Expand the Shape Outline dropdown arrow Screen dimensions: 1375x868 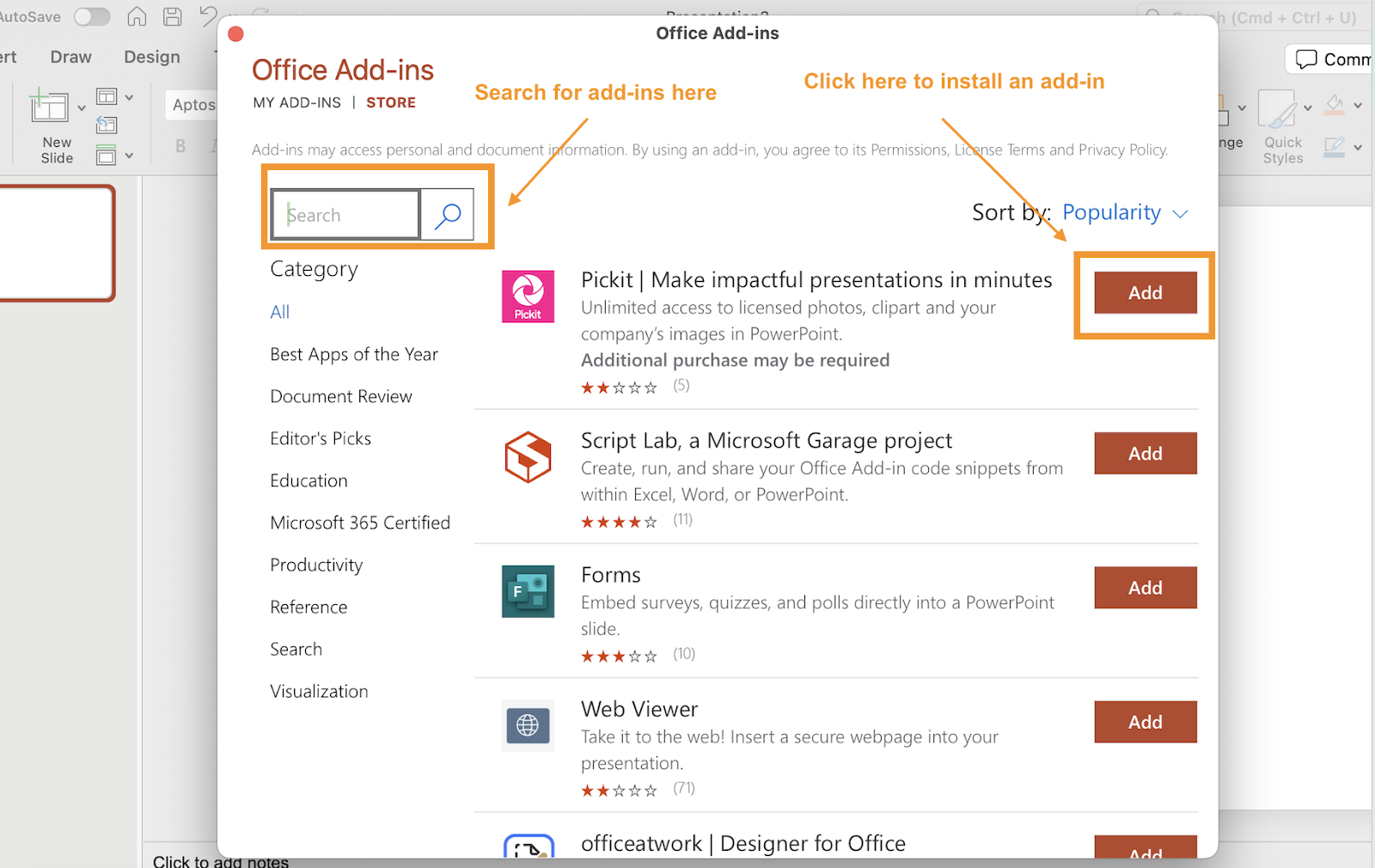(x=1358, y=148)
